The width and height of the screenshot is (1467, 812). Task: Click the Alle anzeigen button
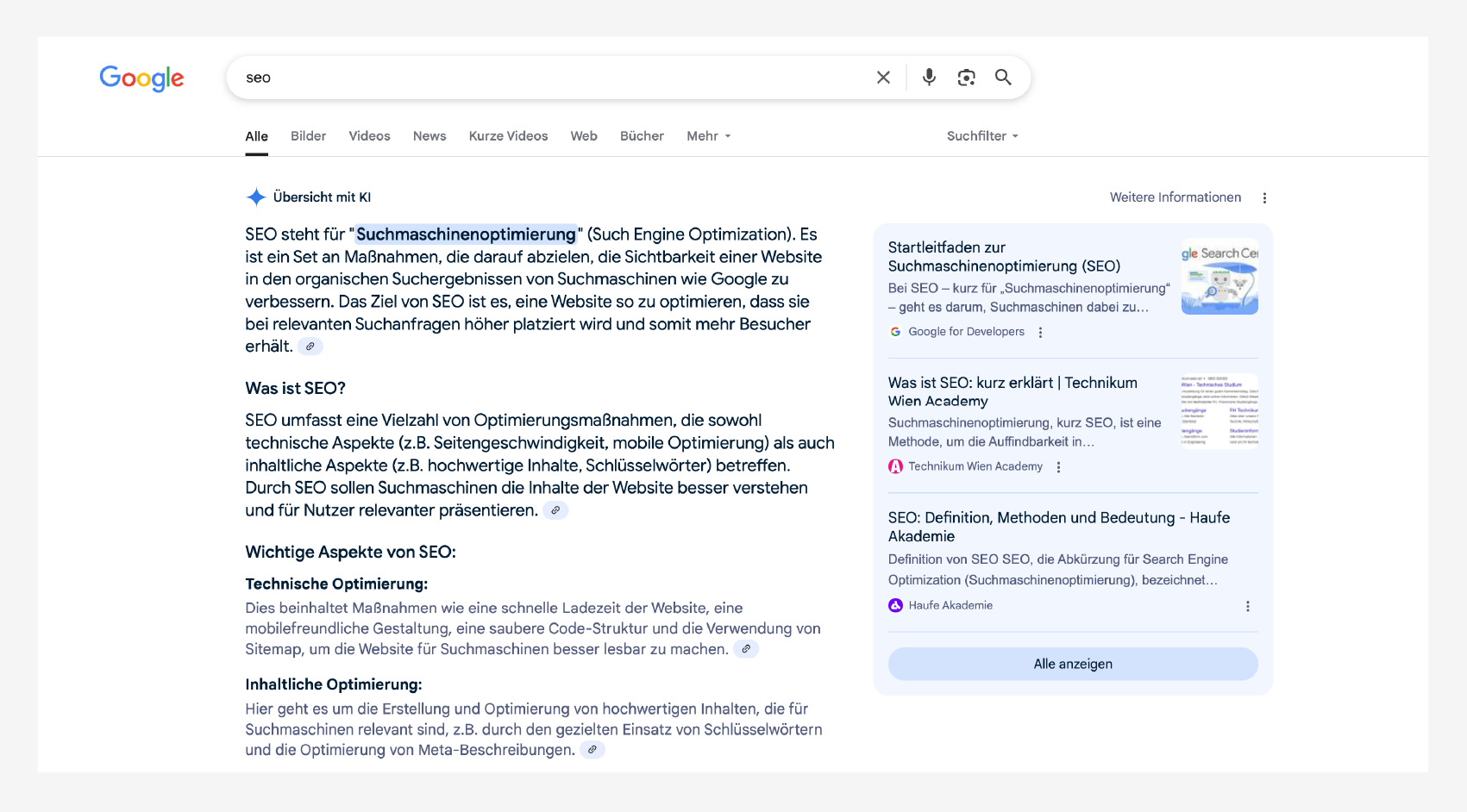pyautogui.click(x=1073, y=664)
